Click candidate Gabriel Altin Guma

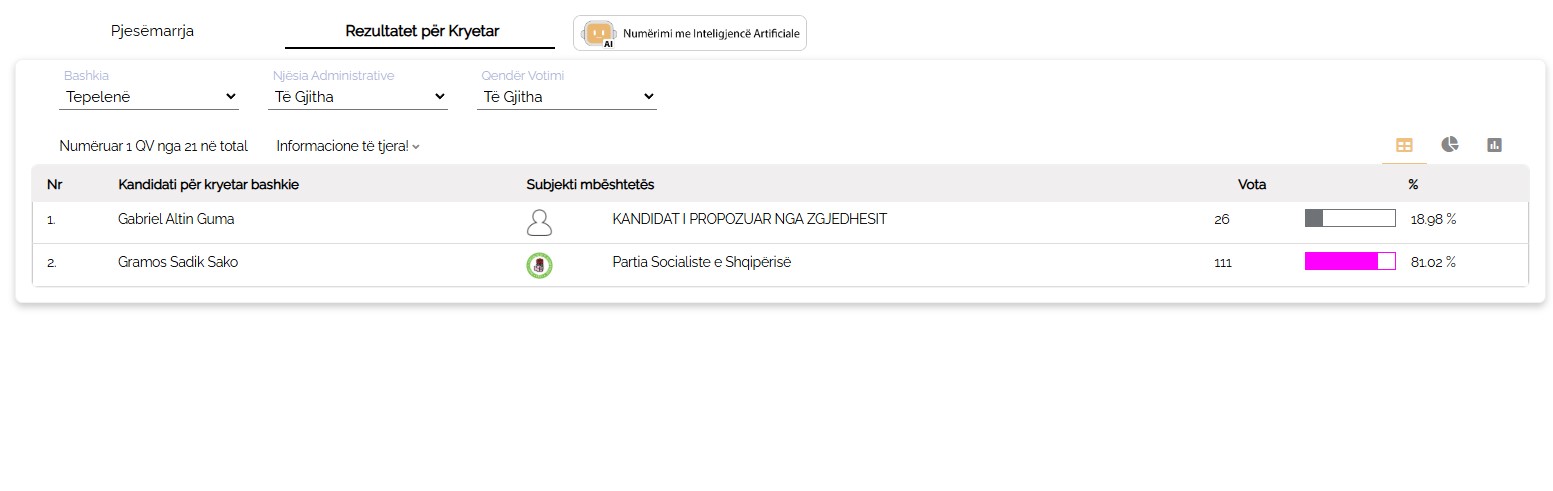pos(176,219)
